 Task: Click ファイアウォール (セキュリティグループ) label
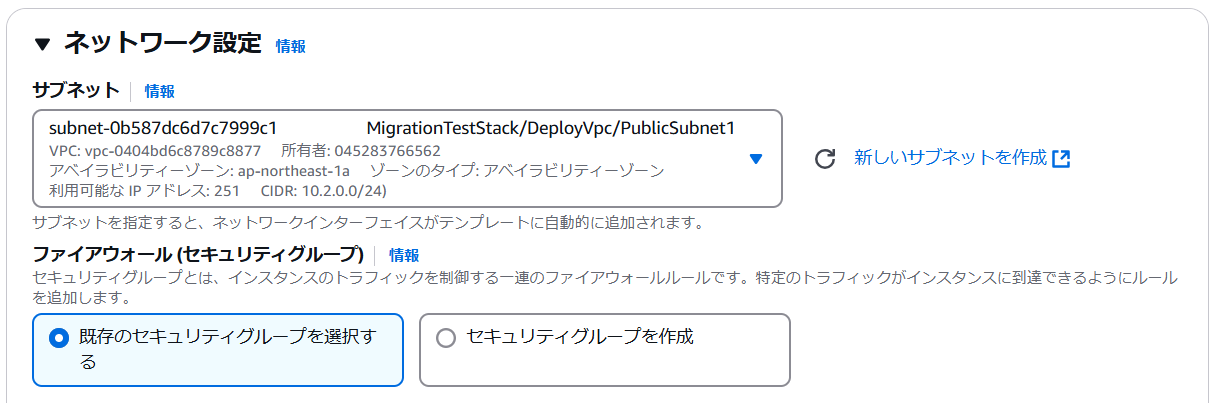point(198,254)
